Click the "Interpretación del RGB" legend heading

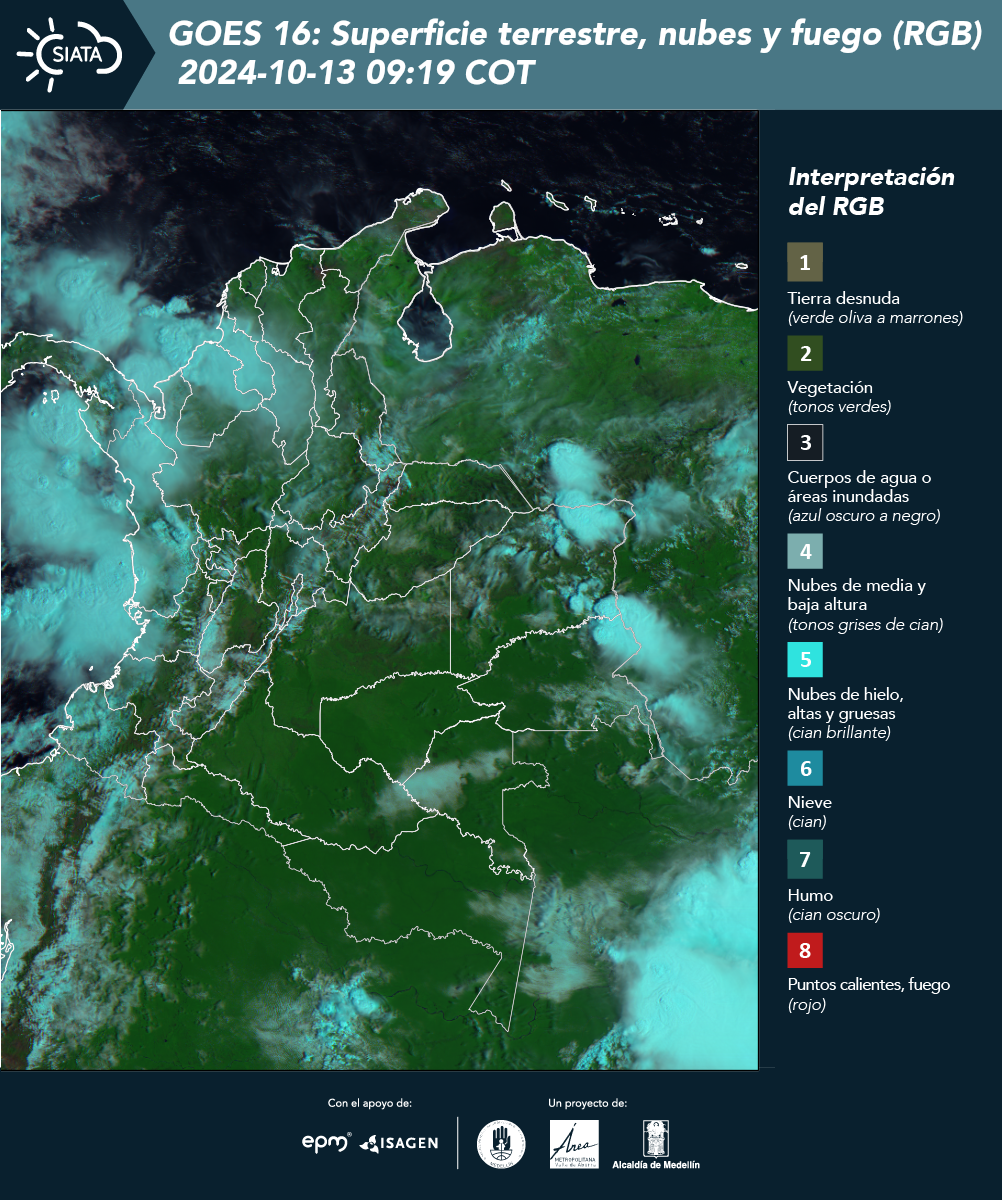point(871,192)
